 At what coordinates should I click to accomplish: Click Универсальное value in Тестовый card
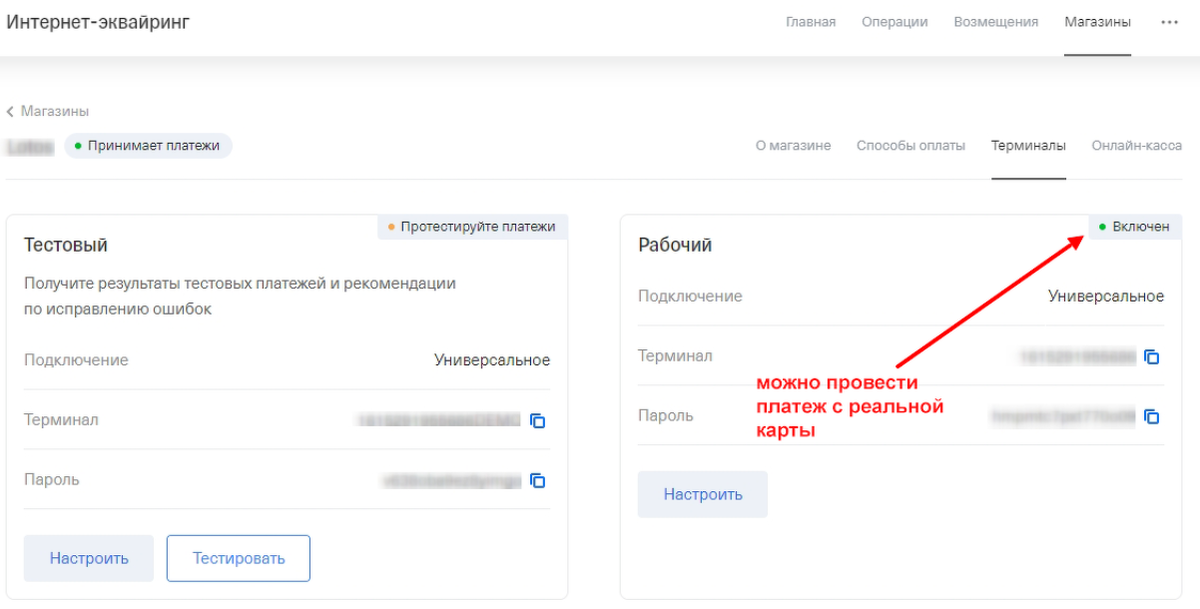pyautogui.click(x=492, y=360)
